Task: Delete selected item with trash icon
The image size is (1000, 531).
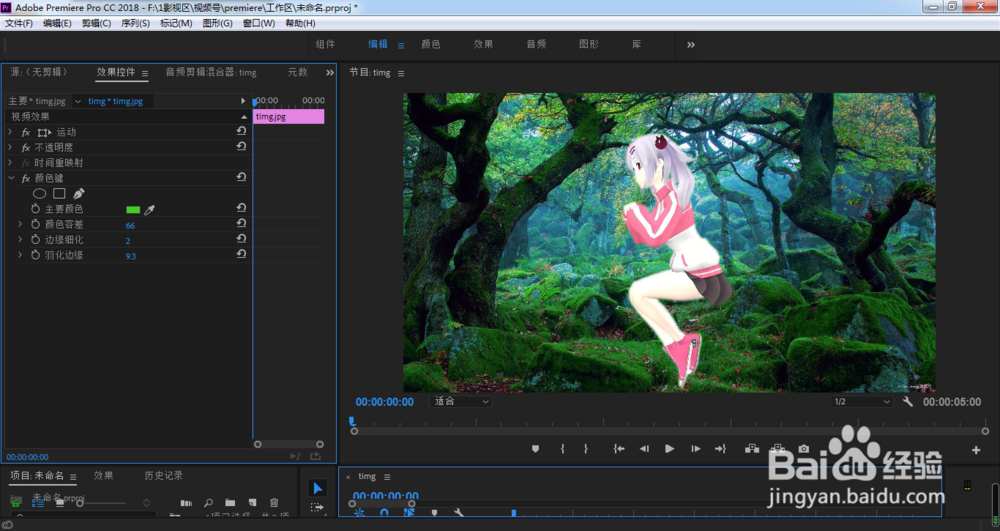Action: click(x=274, y=503)
